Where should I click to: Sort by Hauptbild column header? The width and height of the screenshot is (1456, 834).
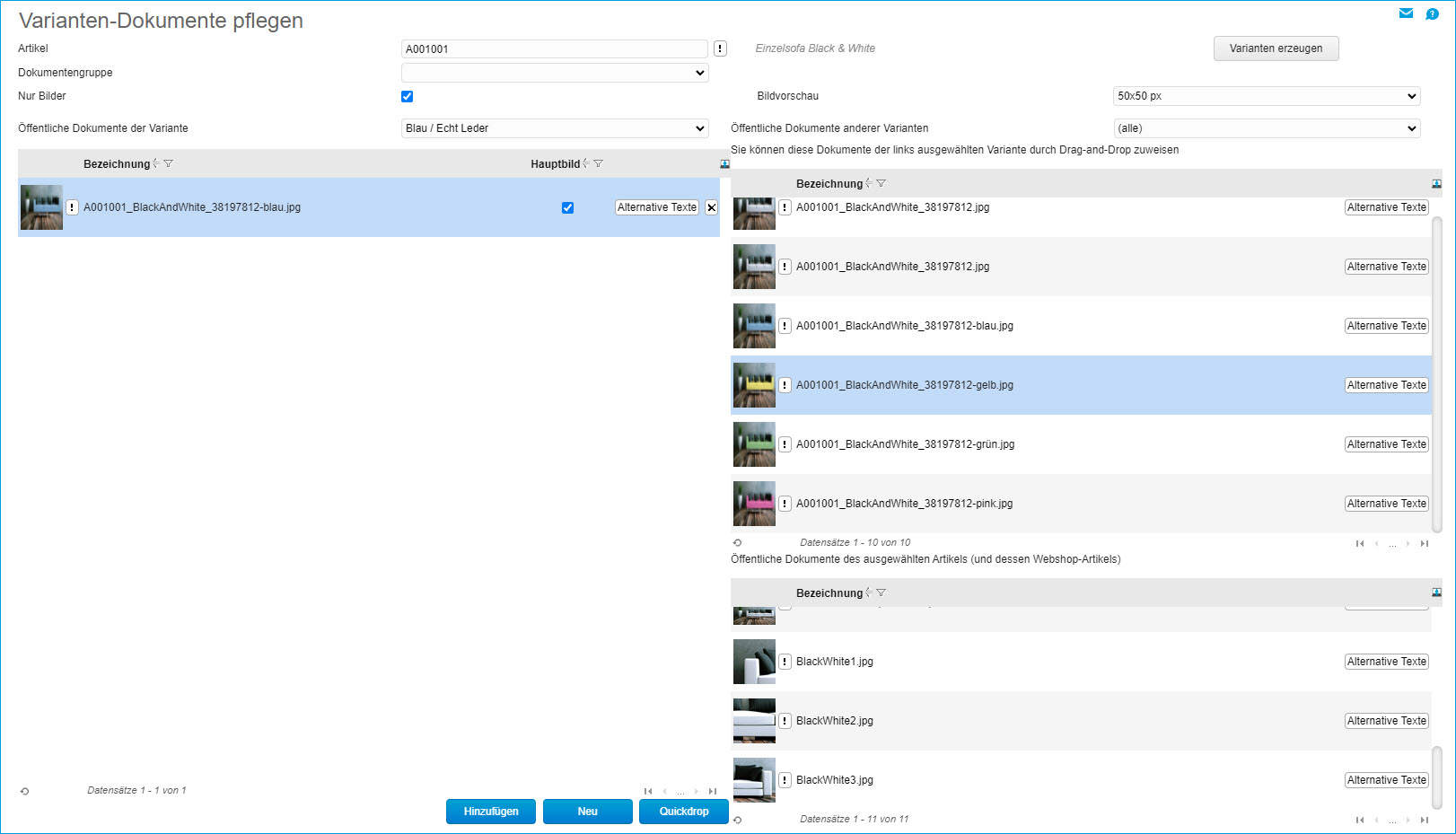pyautogui.click(x=555, y=164)
